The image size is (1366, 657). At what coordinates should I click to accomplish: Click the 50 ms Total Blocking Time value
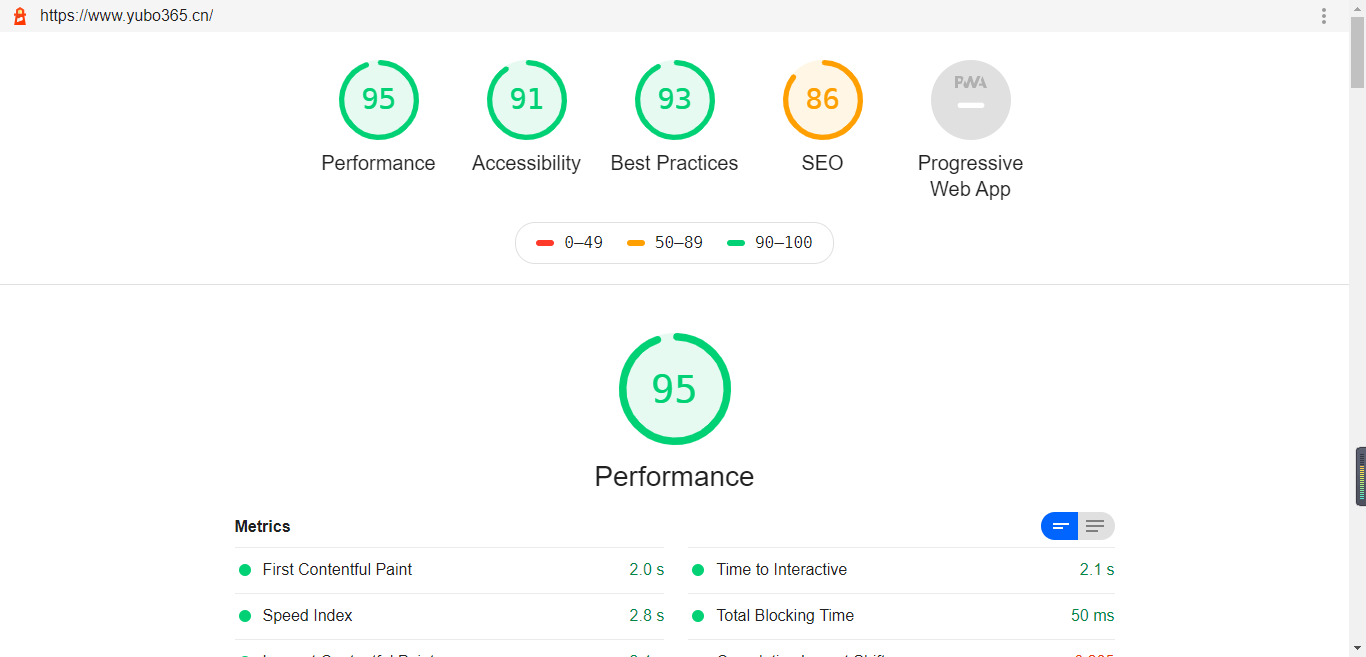pyautogui.click(x=1092, y=616)
